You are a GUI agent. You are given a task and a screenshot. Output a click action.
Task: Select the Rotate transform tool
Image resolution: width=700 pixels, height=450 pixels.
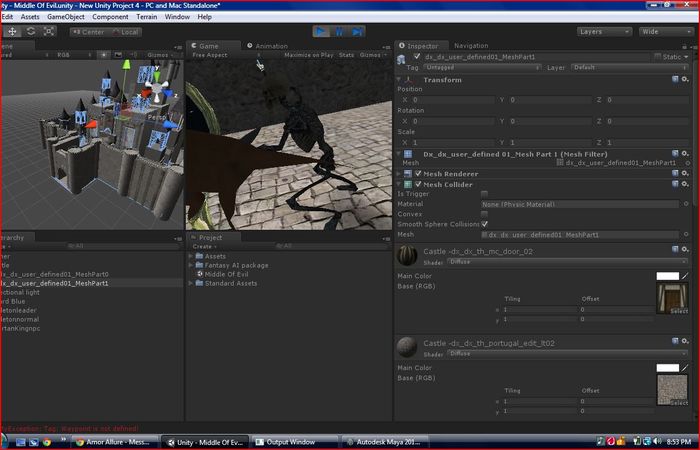click(31, 32)
